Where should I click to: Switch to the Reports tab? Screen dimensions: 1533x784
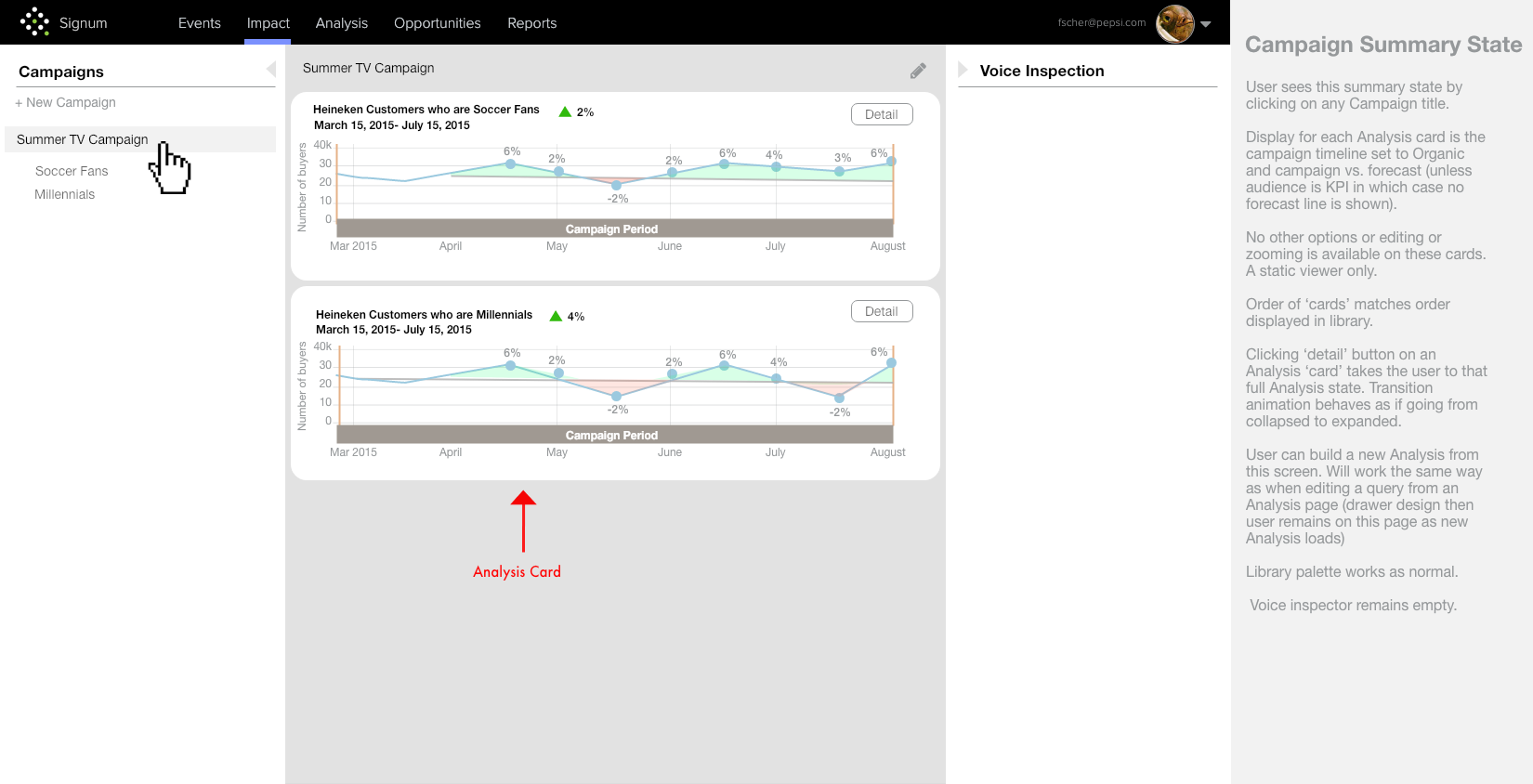coord(532,23)
